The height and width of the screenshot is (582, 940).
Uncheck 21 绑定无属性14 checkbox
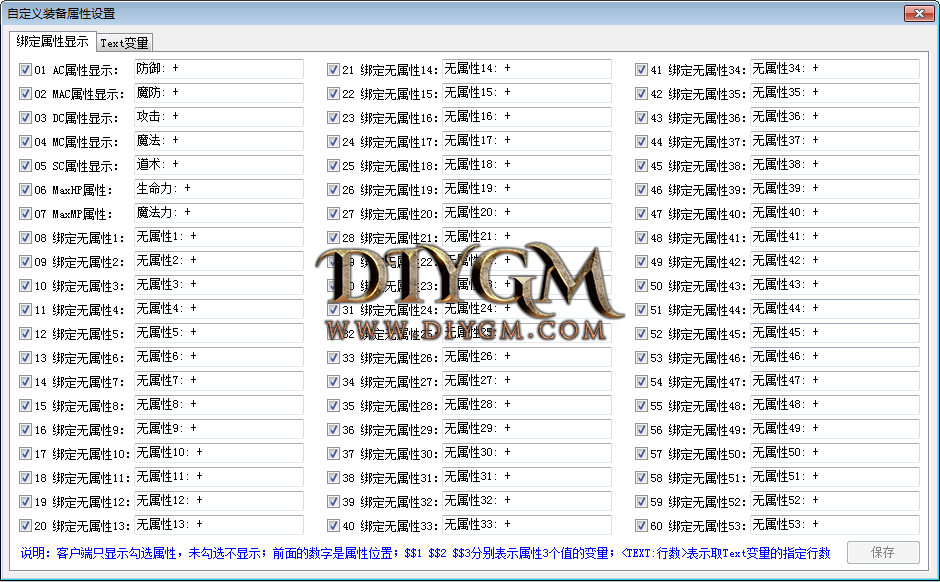(x=333, y=70)
